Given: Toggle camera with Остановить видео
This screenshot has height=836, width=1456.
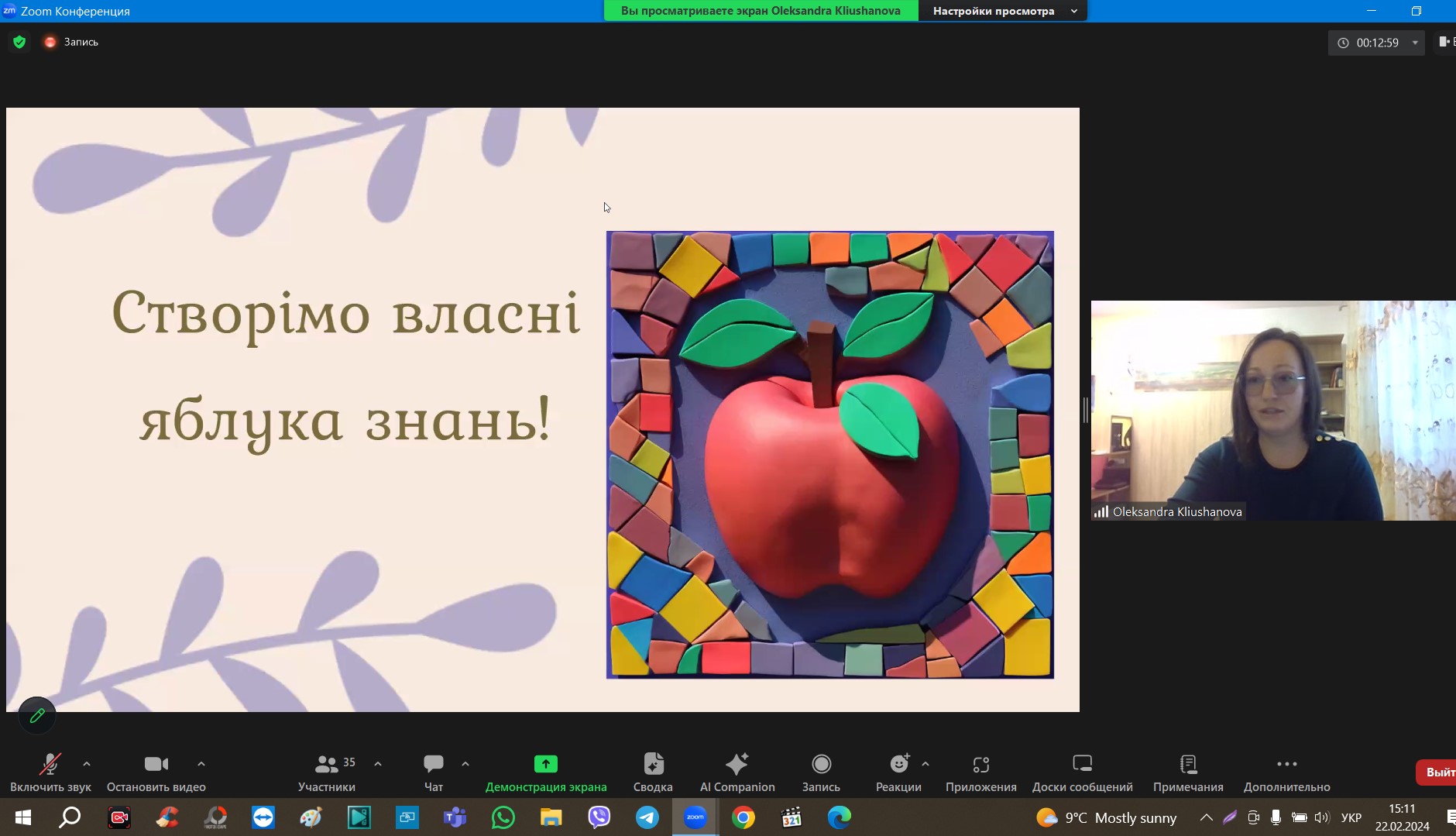Looking at the screenshot, I should [x=156, y=765].
